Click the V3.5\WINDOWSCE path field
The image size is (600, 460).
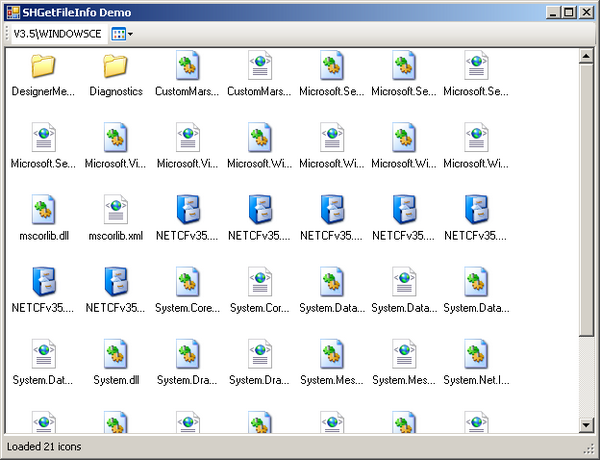(59, 34)
